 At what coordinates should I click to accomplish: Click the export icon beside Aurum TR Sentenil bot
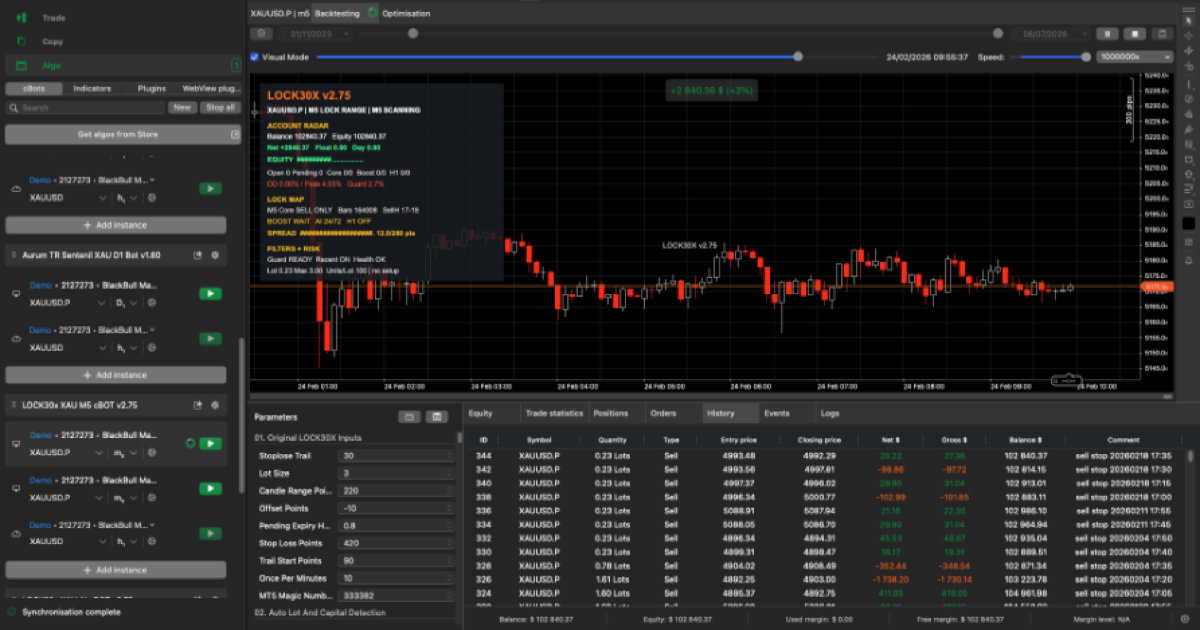point(198,255)
